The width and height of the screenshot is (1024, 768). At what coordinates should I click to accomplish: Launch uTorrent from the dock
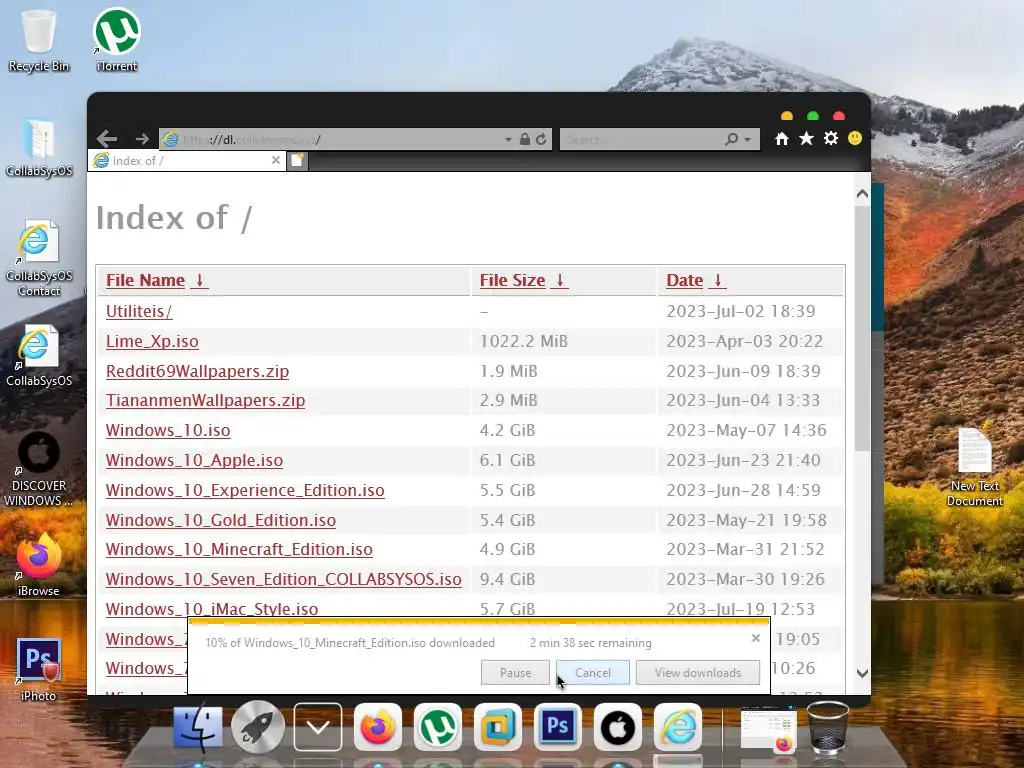click(x=438, y=727)
